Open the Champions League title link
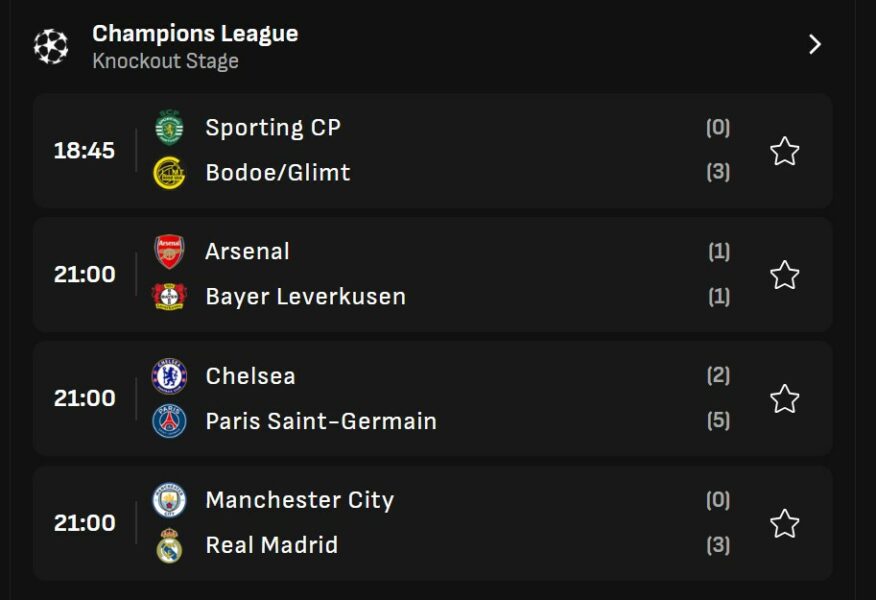This screenshot has height=600, width=876. coord(195,33)
